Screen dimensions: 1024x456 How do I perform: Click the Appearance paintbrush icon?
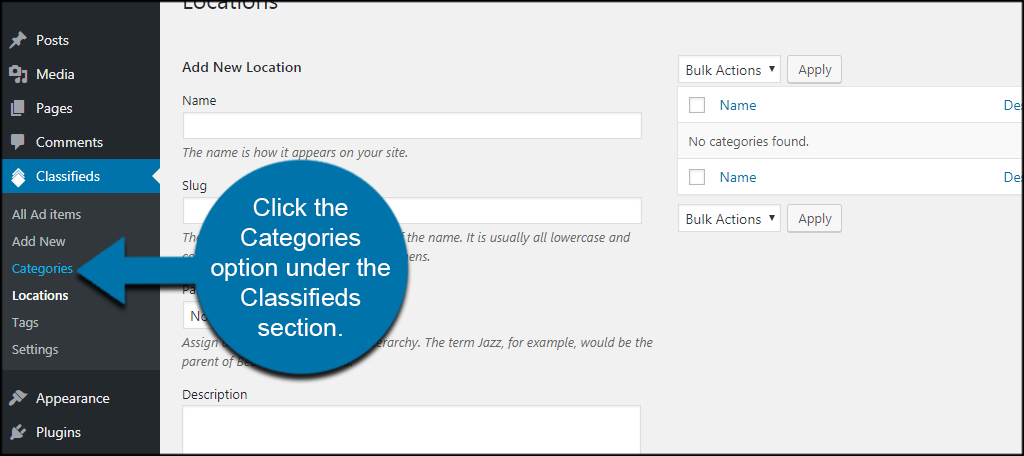click(x=18, y=399)
